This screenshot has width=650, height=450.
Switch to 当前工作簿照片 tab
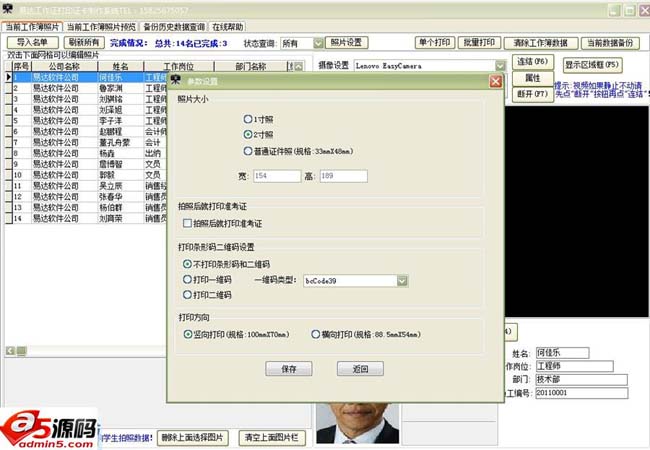(32, 27)
